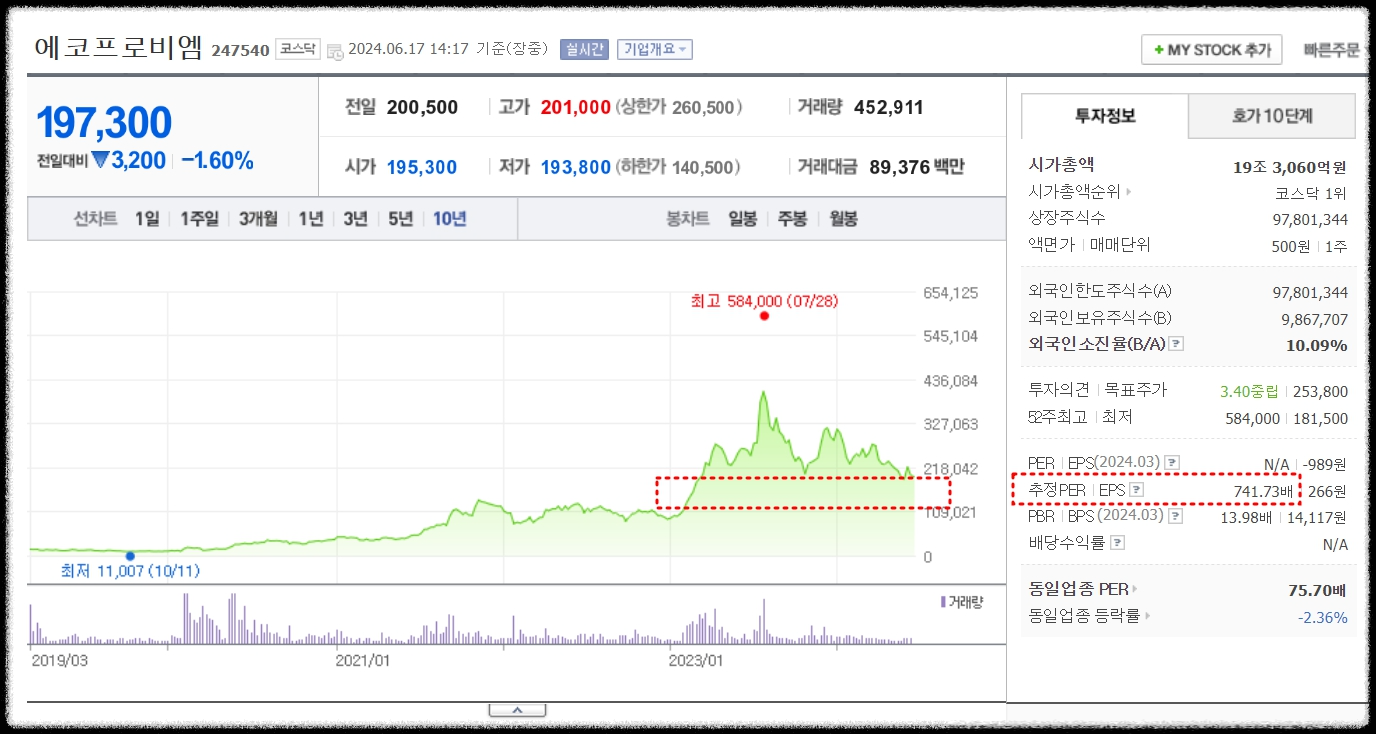This screenshot has width=1376, height=734.
Task: Click the calendar/clock icon beside the date
Action: click(335, 50)
